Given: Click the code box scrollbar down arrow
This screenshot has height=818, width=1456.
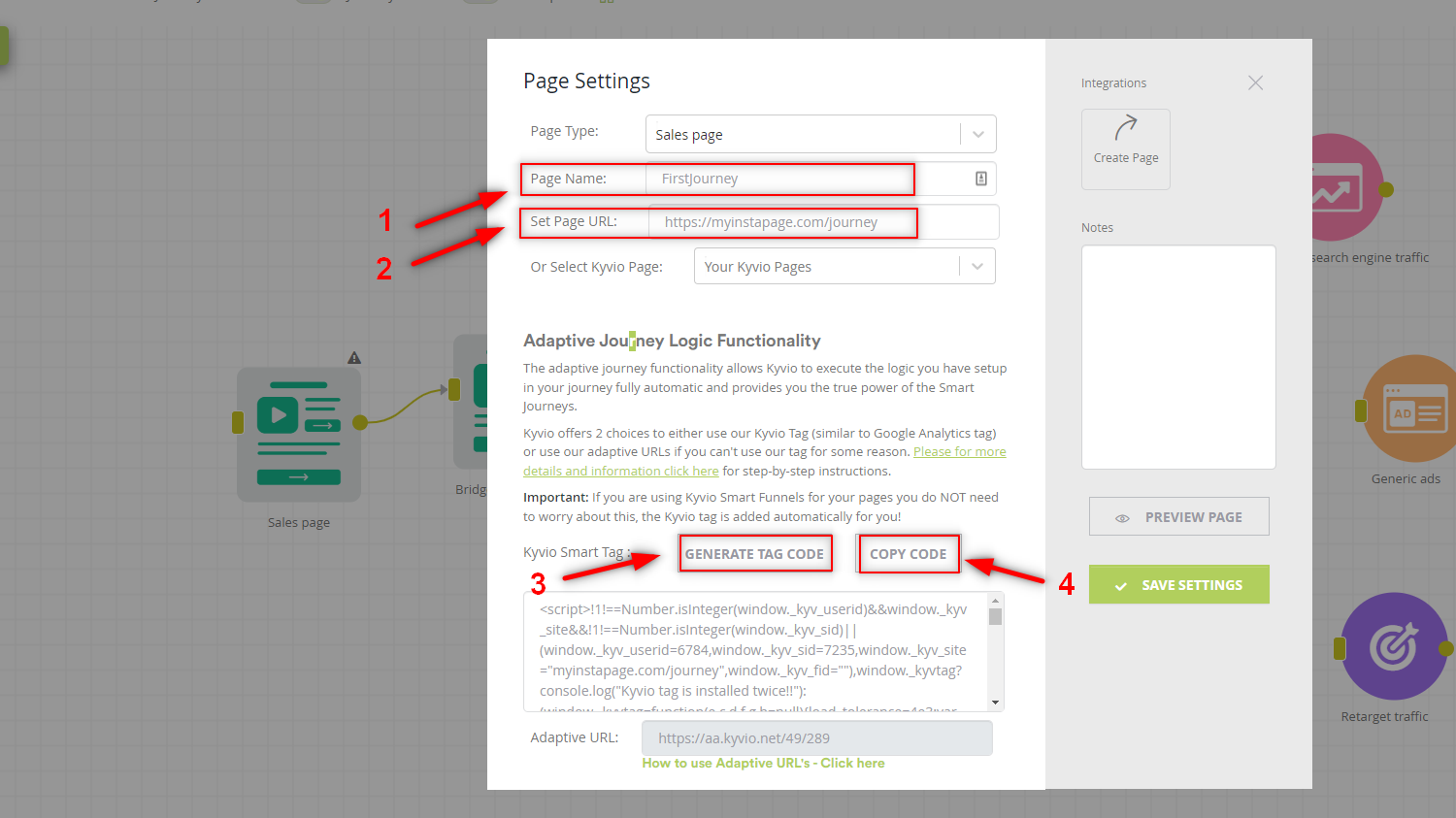Looking at the screenshot, I should [x=995, y=703].
